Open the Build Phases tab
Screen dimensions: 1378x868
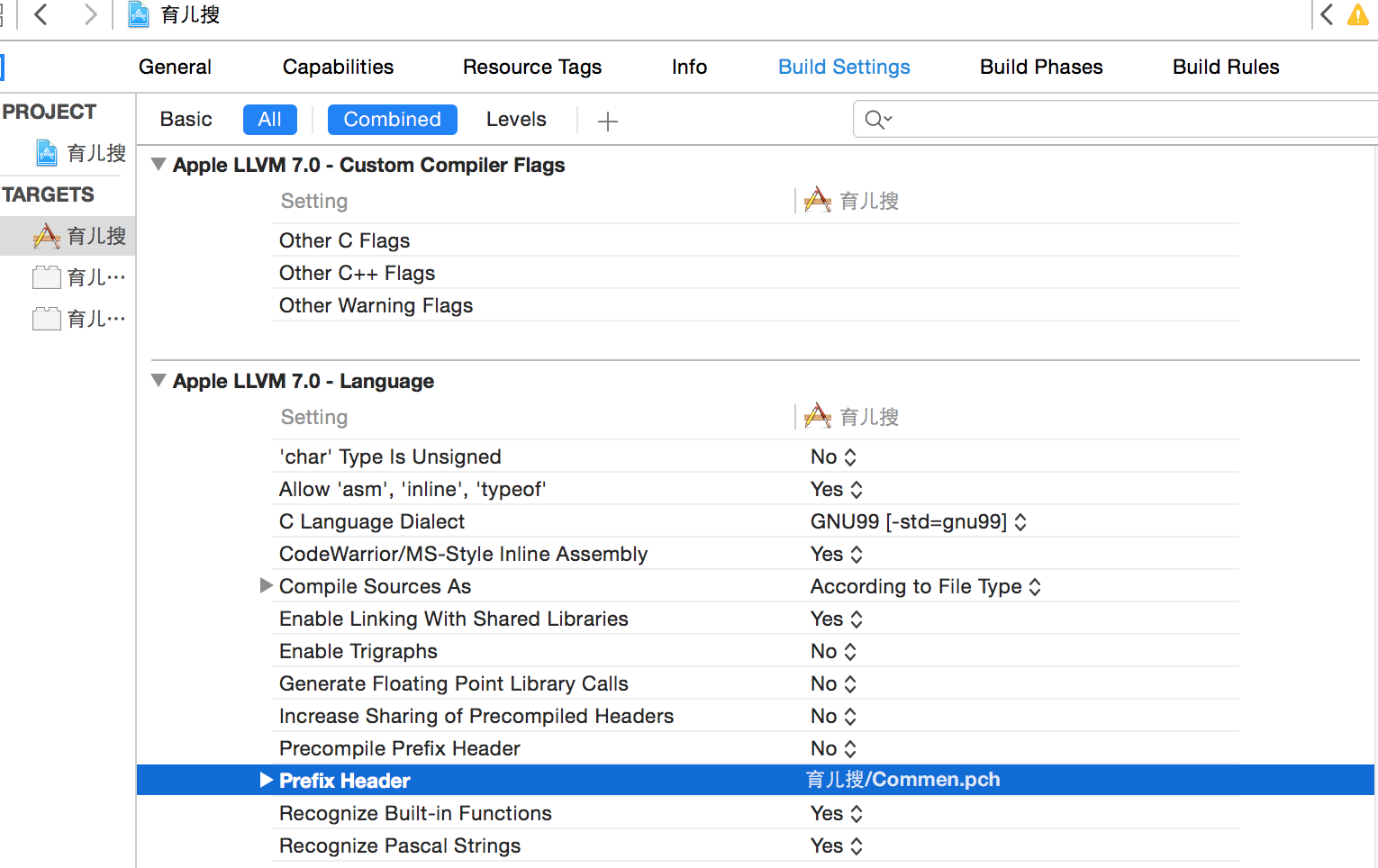(1041, 67)
